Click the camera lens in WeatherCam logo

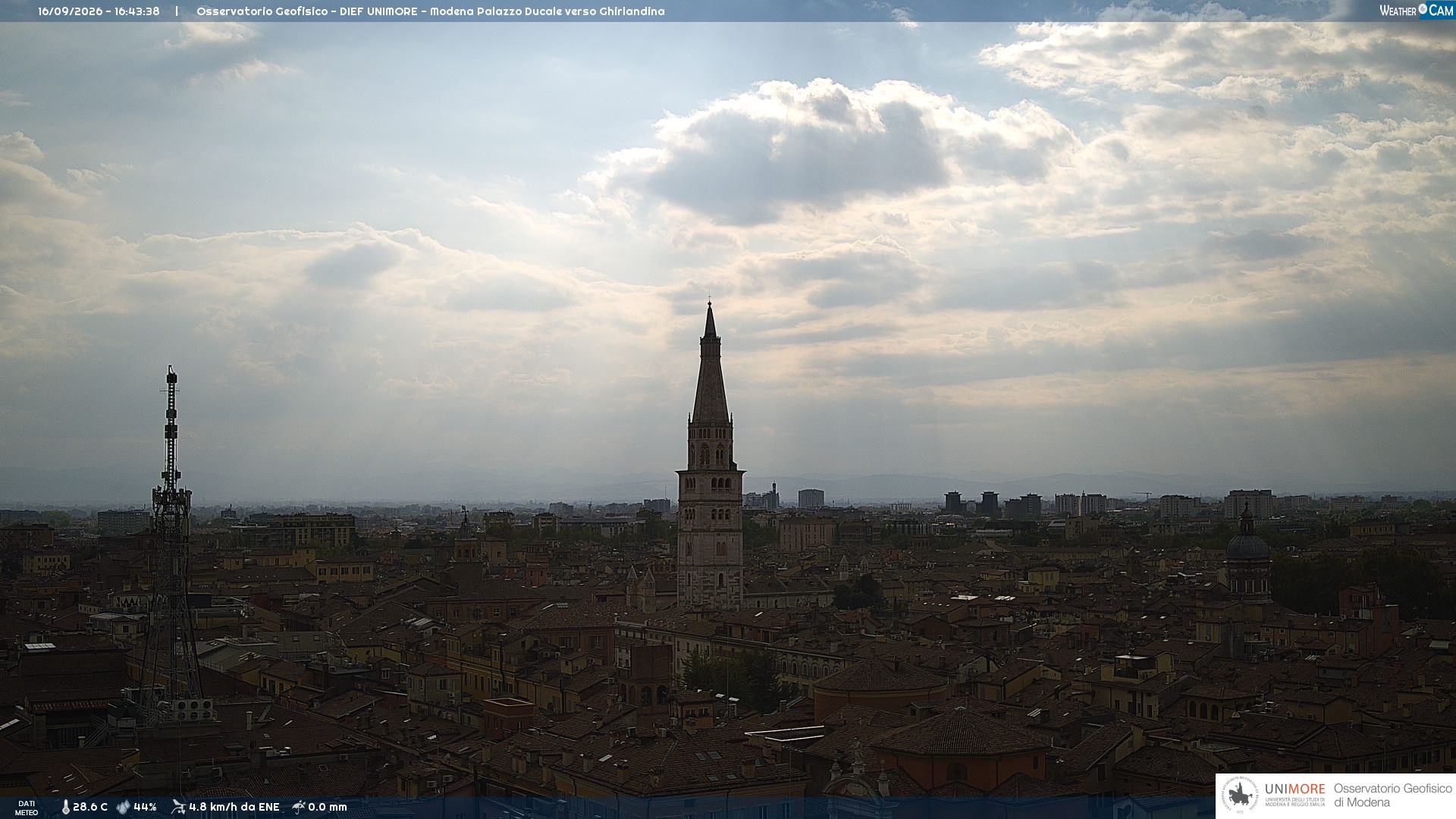1423,10
